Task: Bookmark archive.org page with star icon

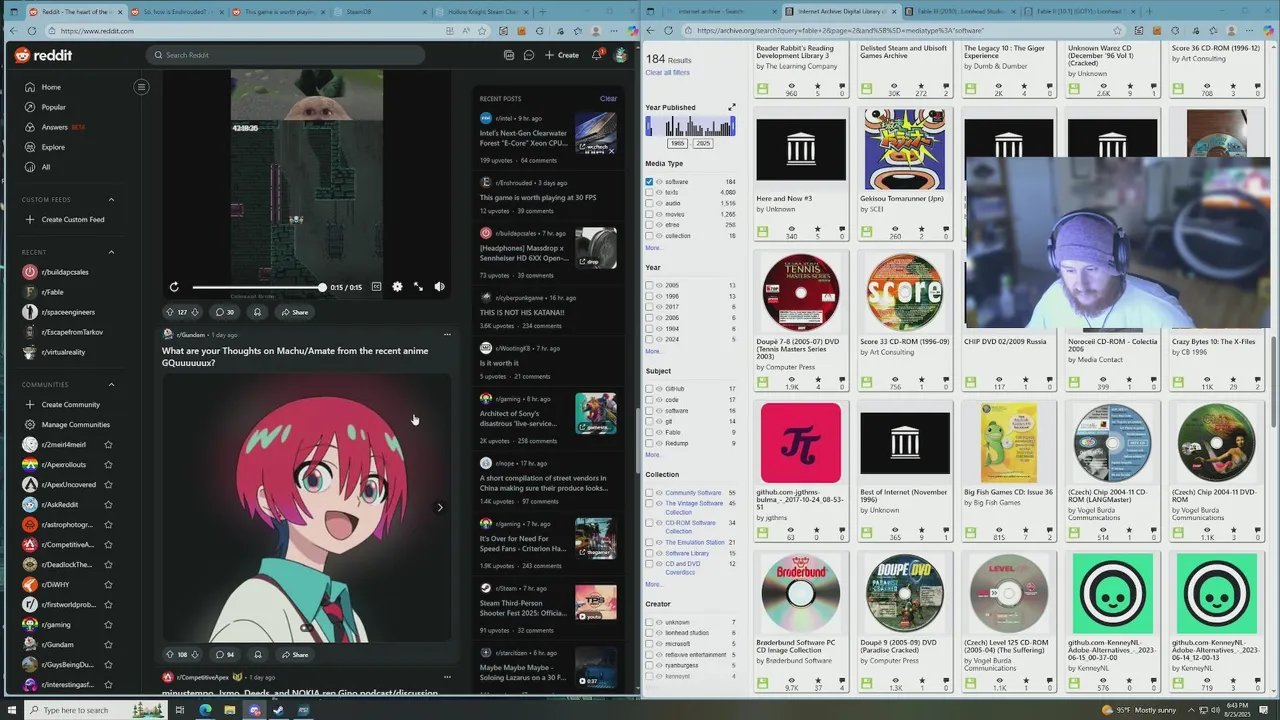Action: coord(1117,31)
